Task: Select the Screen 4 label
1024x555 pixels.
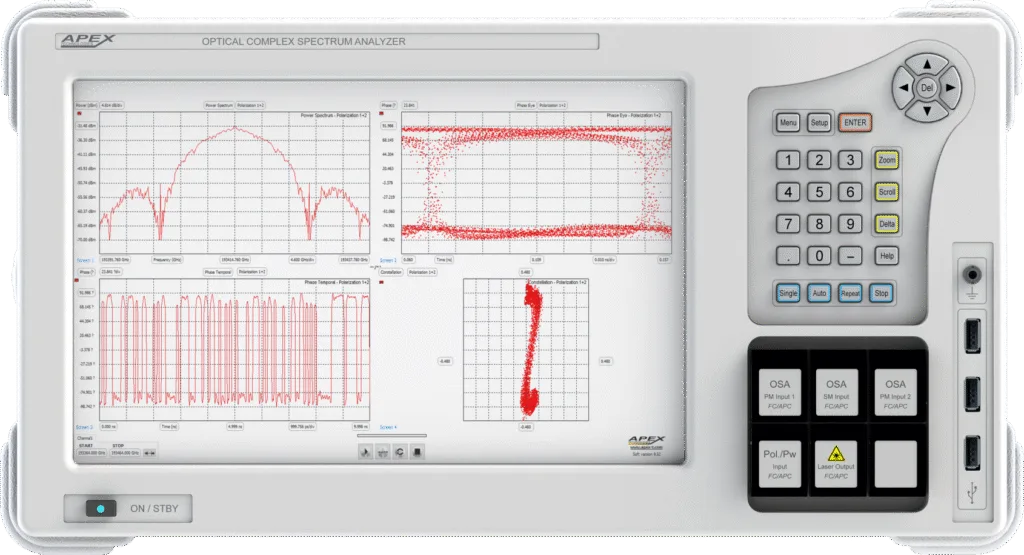Action: click(388, 427)
